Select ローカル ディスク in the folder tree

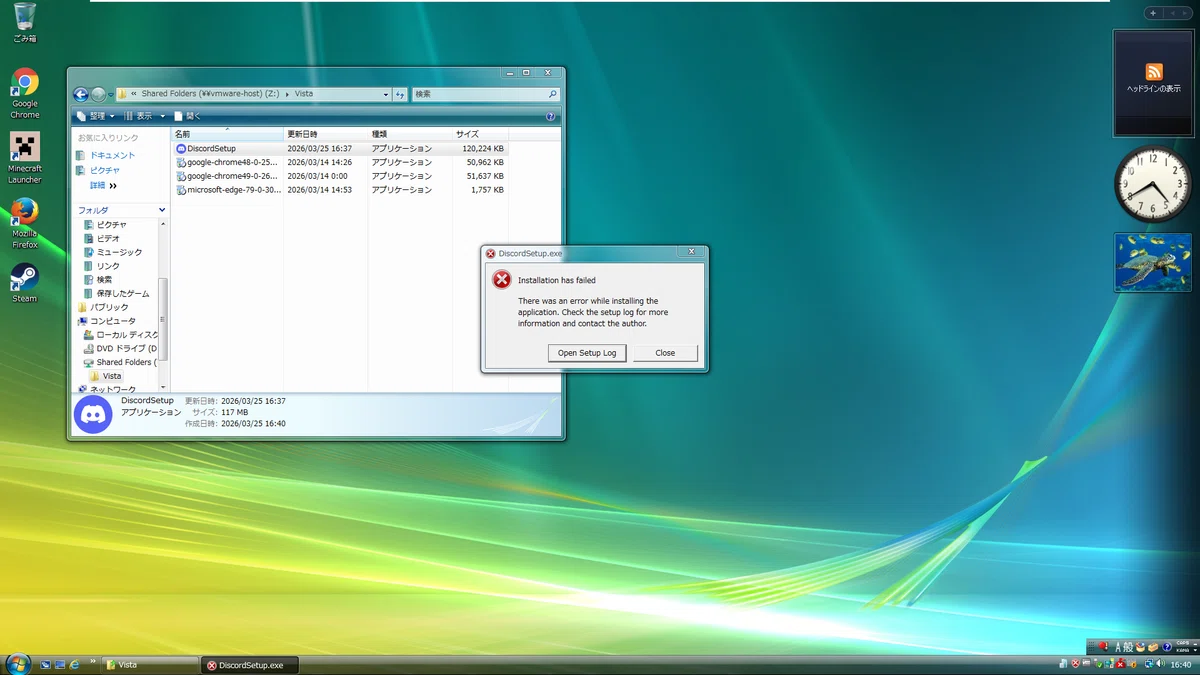121,334
